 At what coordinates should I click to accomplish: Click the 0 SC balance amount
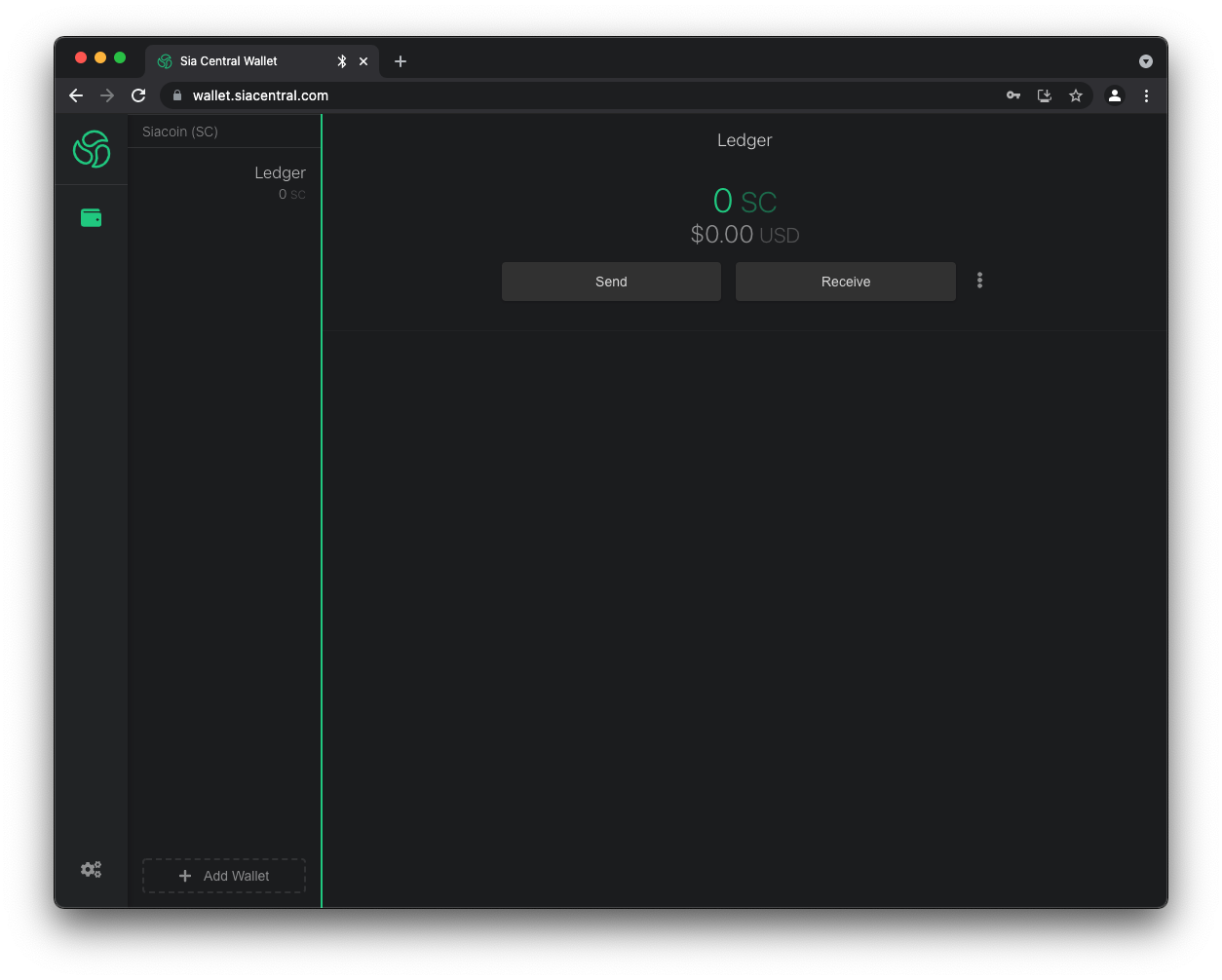click(x=745, y=201)
